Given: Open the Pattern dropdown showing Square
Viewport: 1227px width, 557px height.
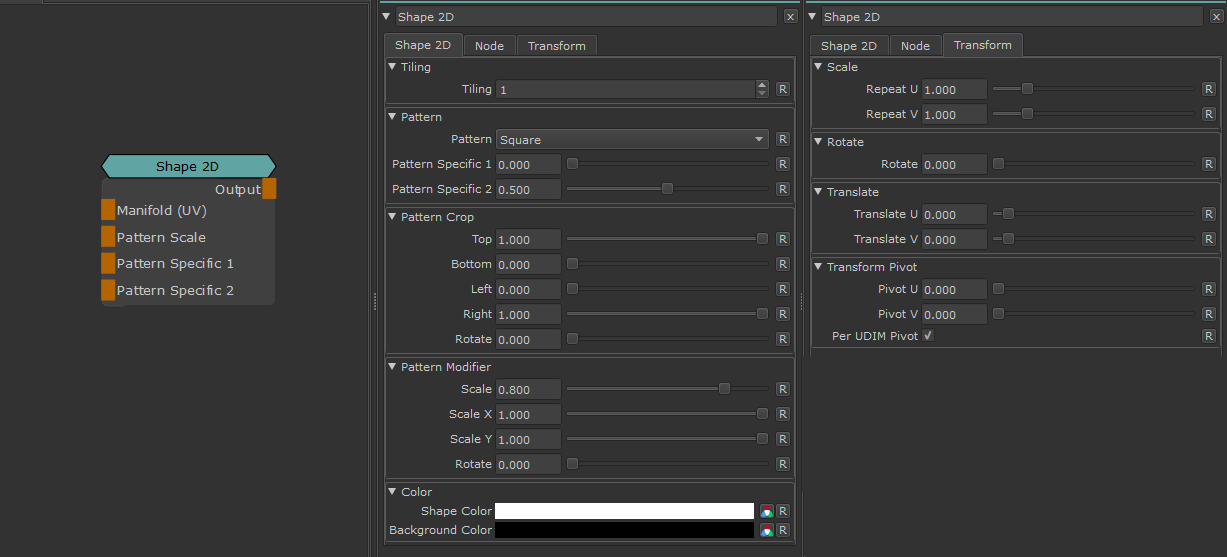Looking at the screenshot, I should (x=632, y=139).
